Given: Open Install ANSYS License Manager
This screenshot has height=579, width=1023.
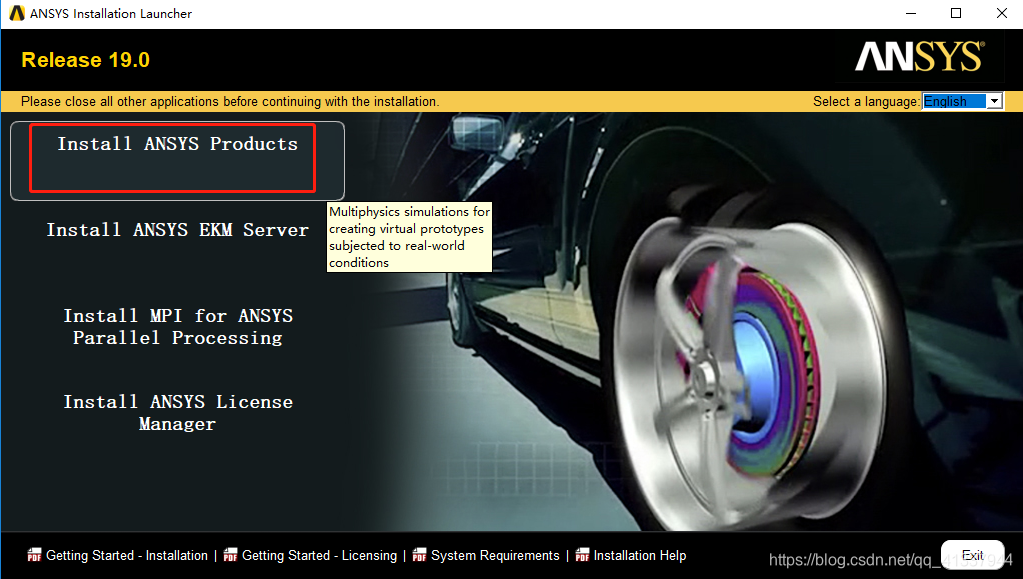Looking at the screenshot, I should coord(177,413).
